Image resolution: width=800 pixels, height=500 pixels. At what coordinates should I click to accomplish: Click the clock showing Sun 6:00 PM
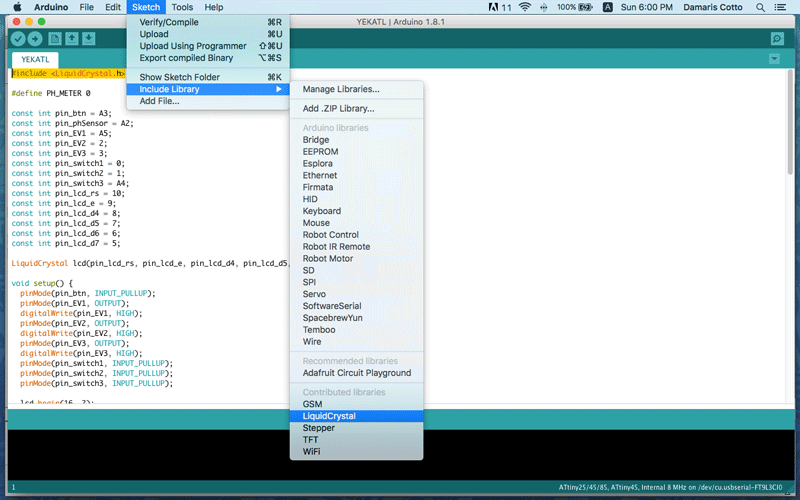tap(646, 7)
